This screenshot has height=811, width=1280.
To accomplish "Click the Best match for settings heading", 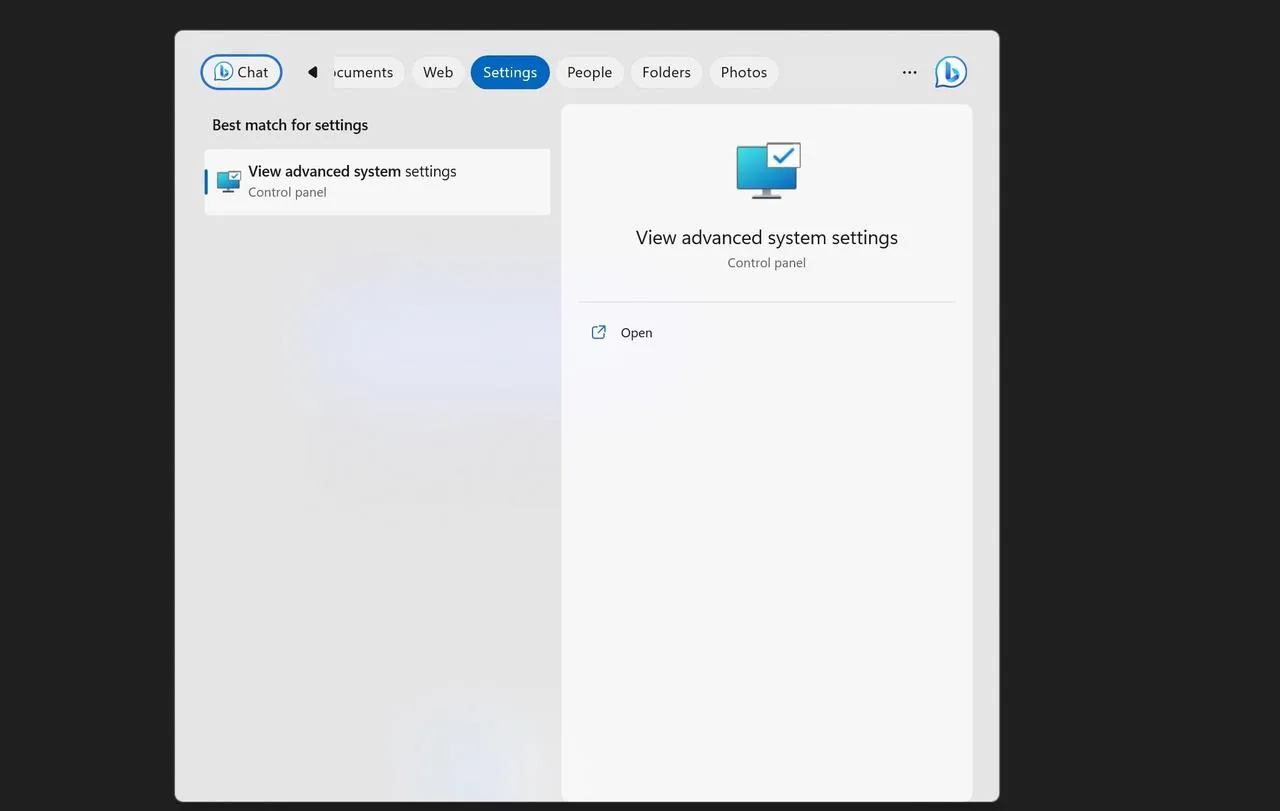I will tap(290, 125).
